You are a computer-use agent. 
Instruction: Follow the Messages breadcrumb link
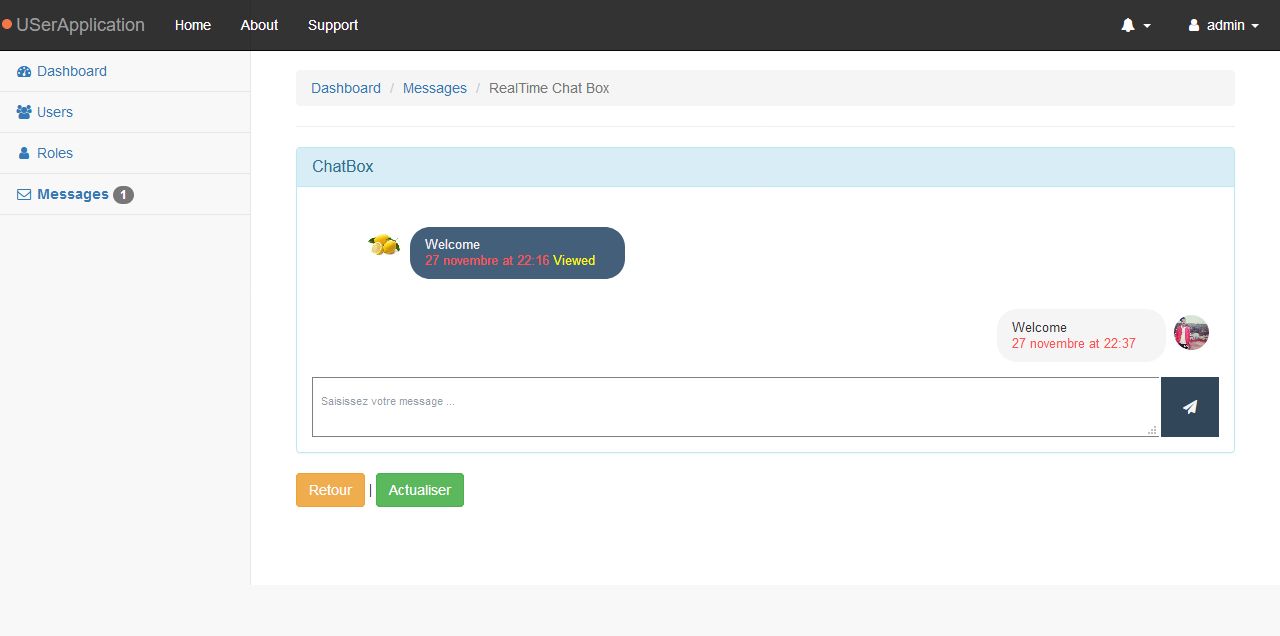pos(435,88)
